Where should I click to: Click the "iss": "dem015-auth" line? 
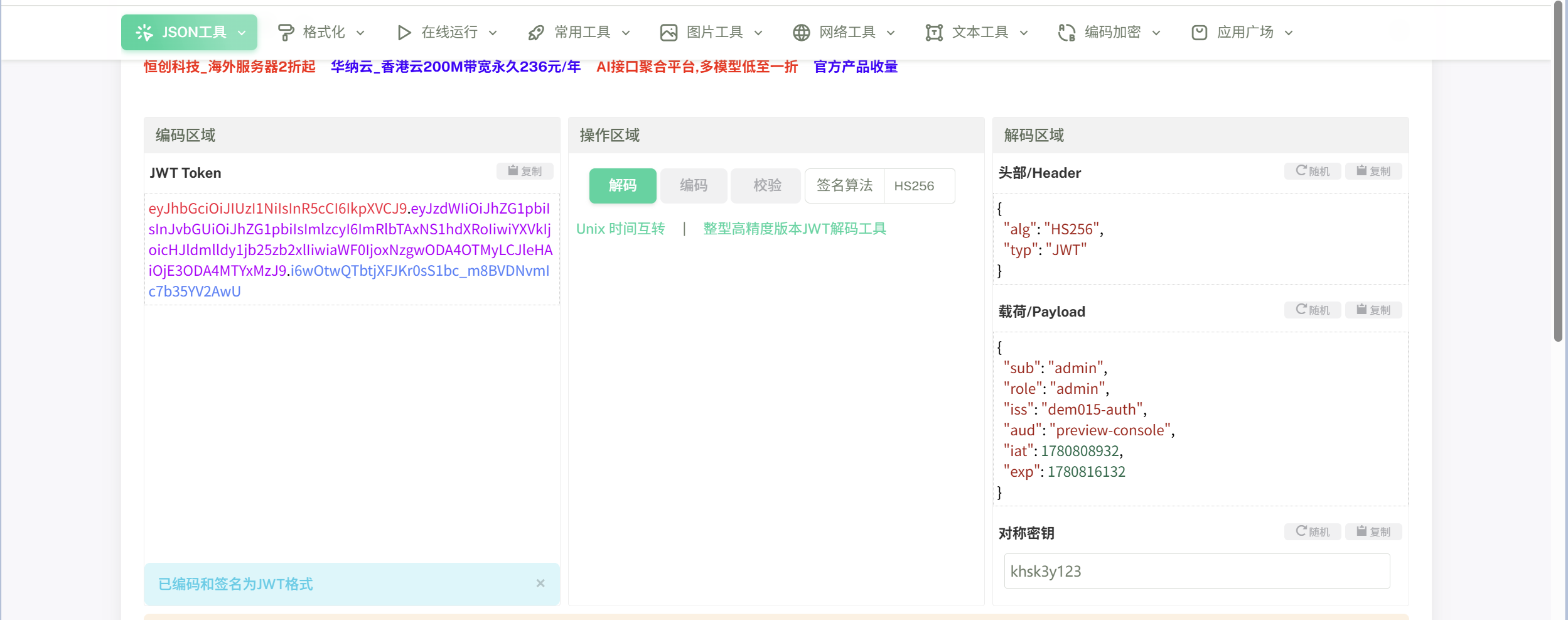point(1075,410)
